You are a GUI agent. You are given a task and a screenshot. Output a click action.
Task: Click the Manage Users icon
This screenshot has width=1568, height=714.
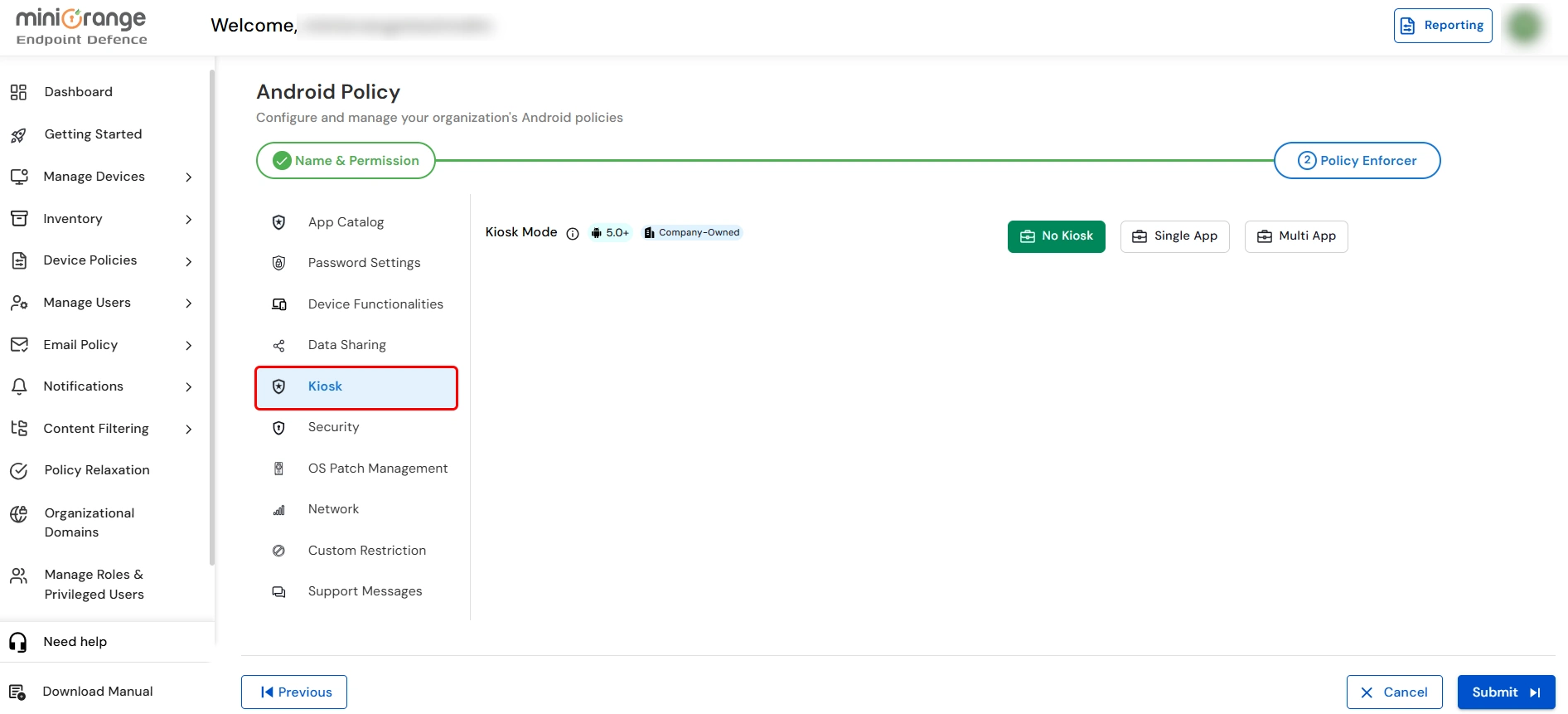tap(19, 303)
